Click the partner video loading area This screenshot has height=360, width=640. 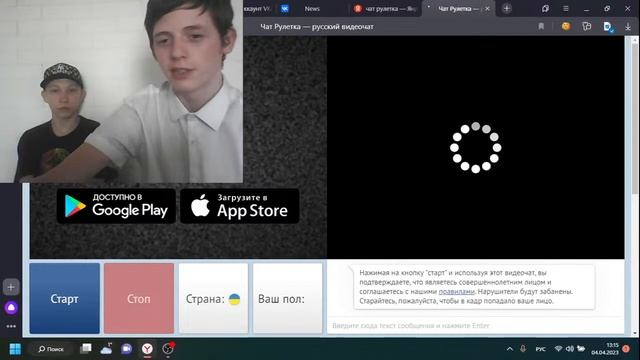[x=476, y=147]
